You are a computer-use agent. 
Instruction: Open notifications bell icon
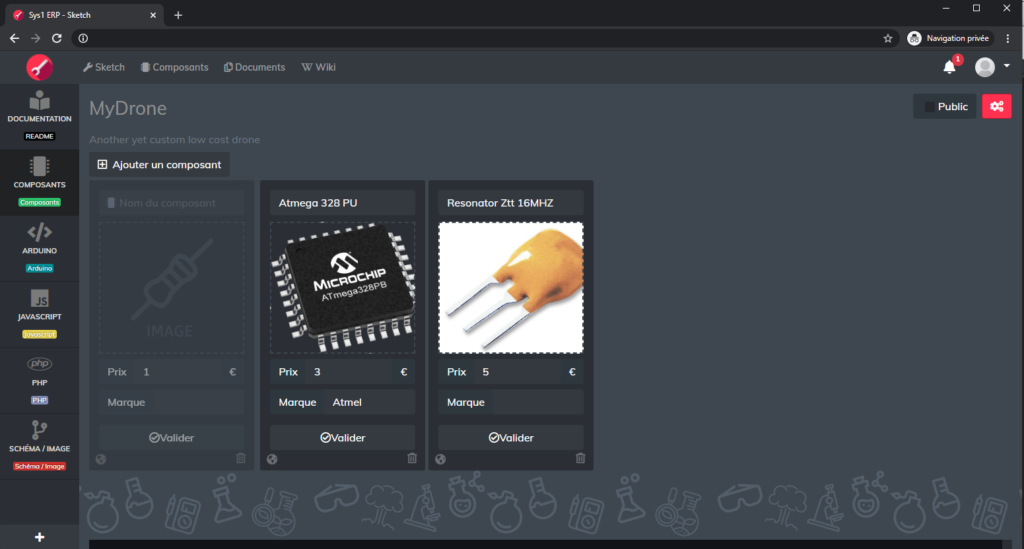949,67
